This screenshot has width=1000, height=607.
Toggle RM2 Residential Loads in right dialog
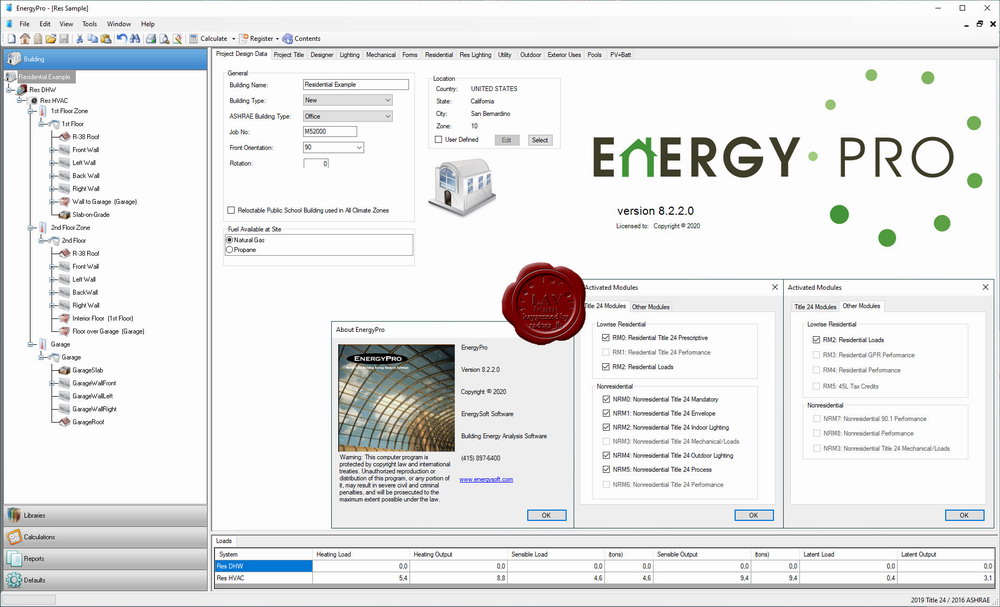point(816,340)
